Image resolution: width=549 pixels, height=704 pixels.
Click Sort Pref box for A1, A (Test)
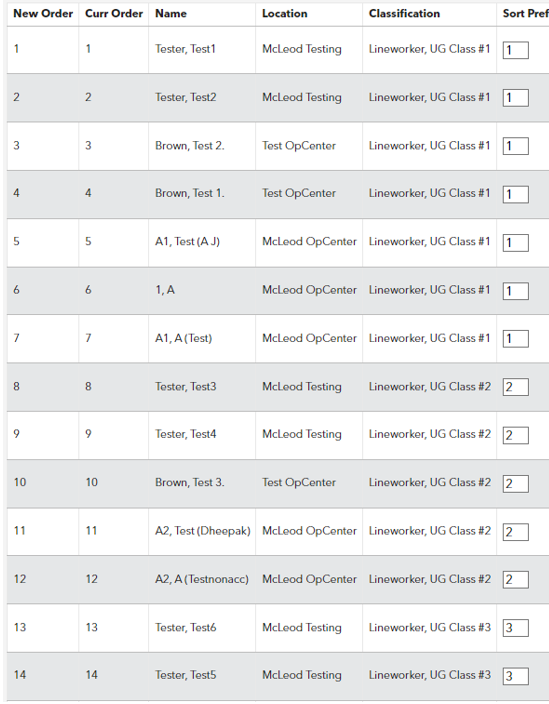click(515, 339)
